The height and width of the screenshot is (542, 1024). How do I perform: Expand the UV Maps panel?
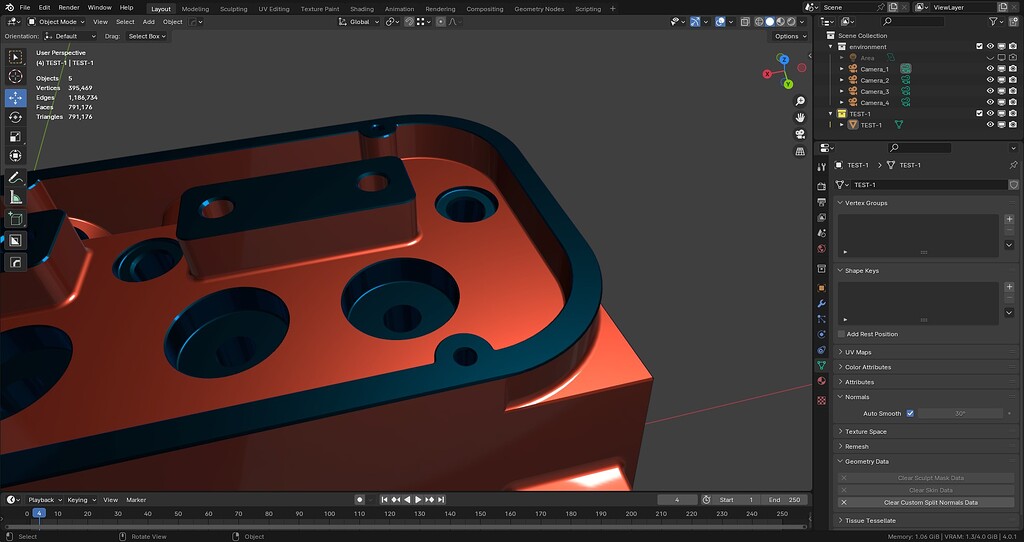coord(857,352)
